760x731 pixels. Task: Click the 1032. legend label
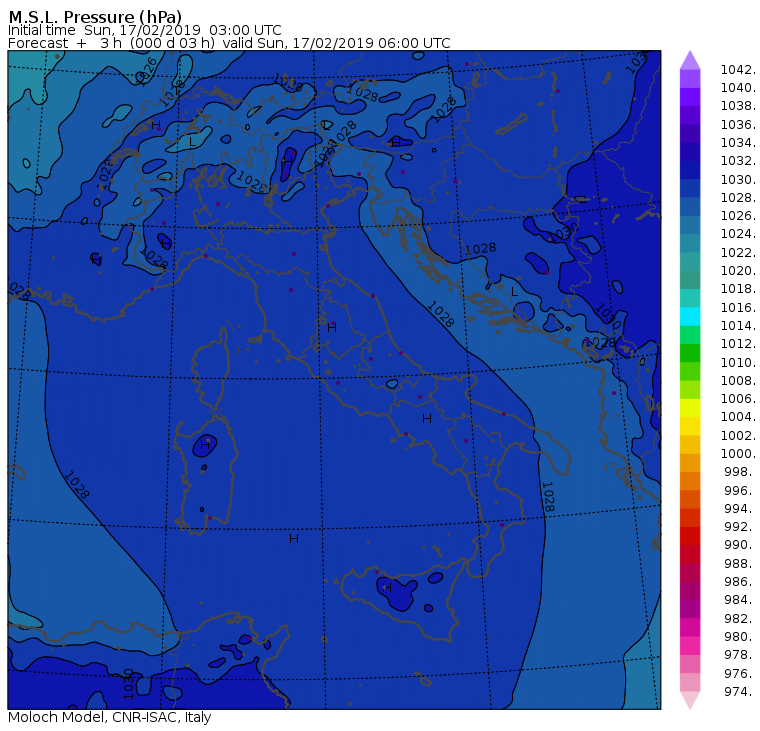click(x=738, y=161)
